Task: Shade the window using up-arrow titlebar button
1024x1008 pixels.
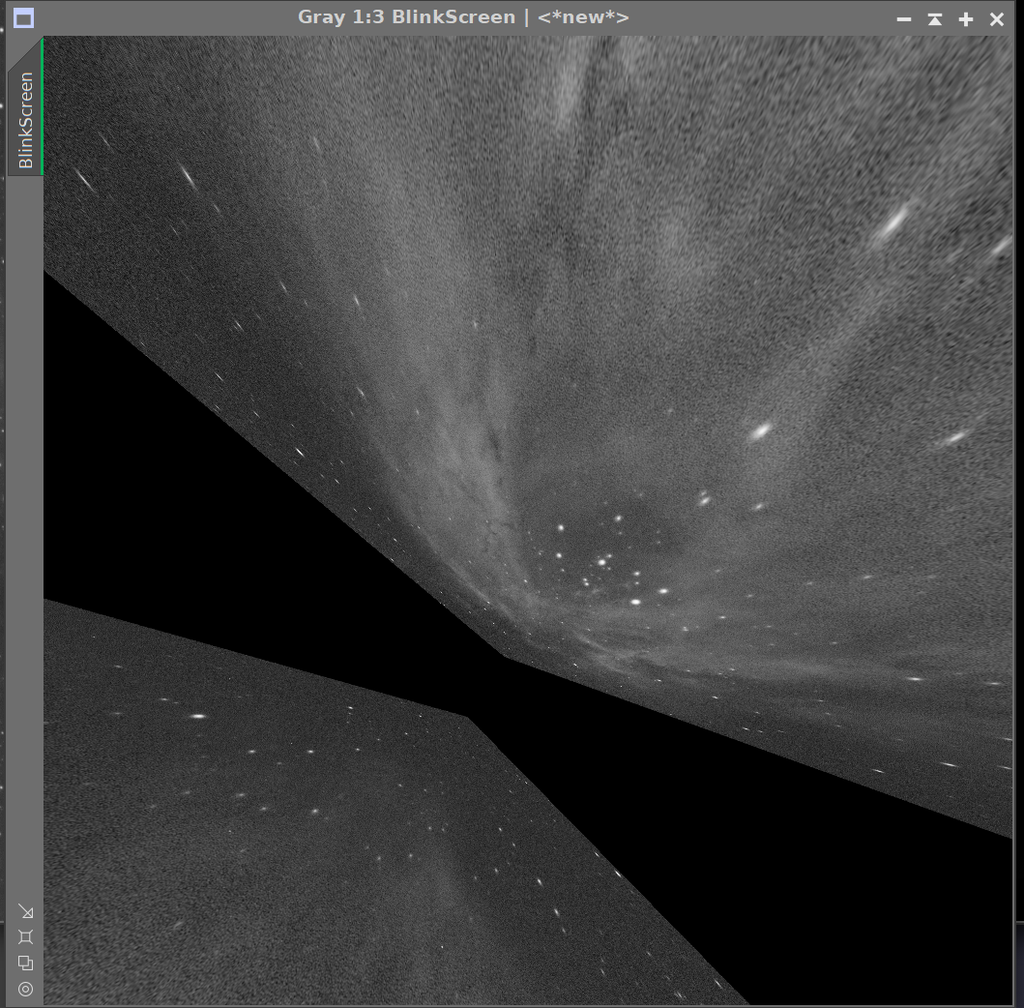Action: coord(935,19)
